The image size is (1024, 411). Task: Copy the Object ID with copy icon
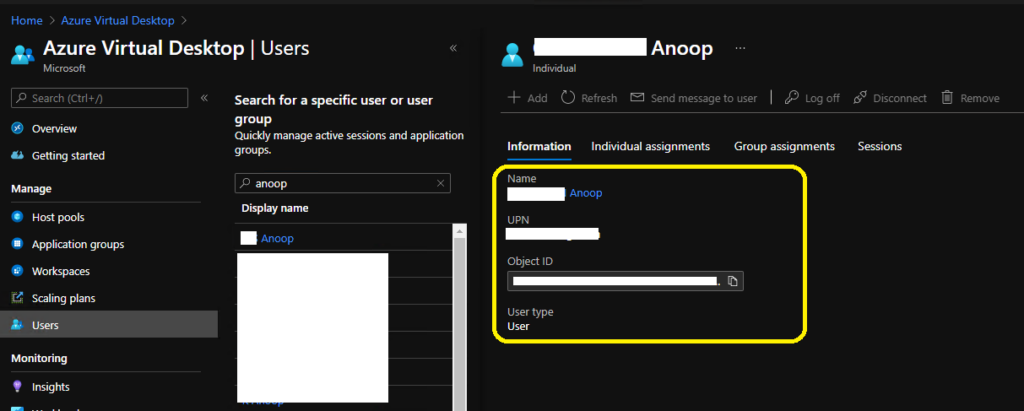click(x=733, y=282)
